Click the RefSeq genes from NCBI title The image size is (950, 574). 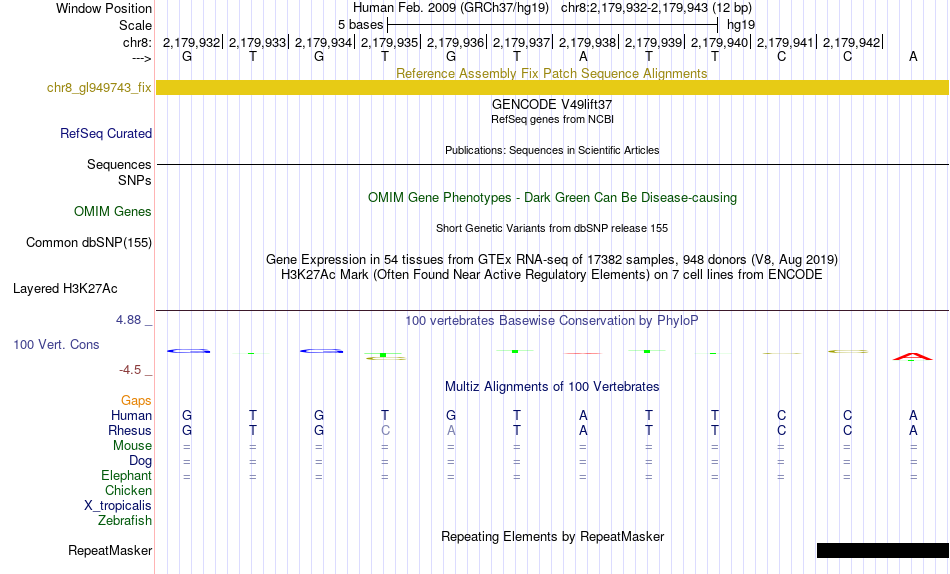pos(552,119)
